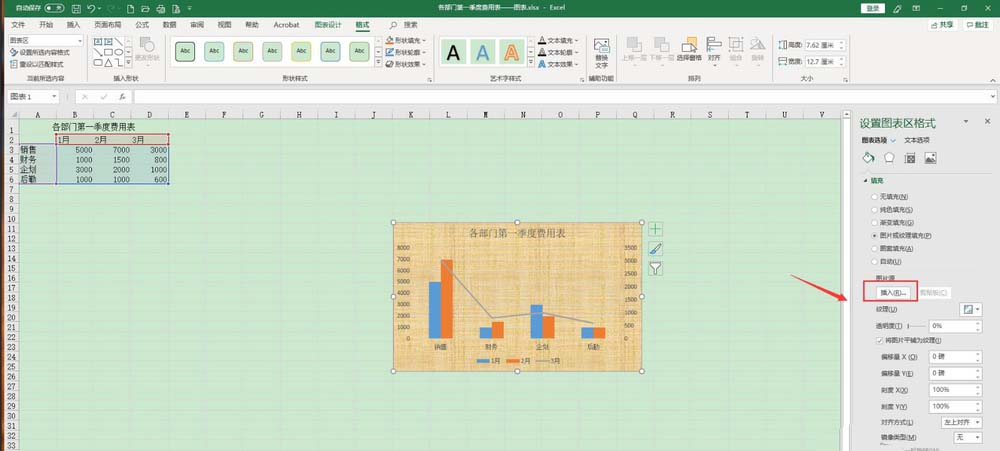Click the Selection Pane (选择窗格) icon
The width and height of the screenshot is (1000, 451).
pyautogui.click(x=689, y=50)
